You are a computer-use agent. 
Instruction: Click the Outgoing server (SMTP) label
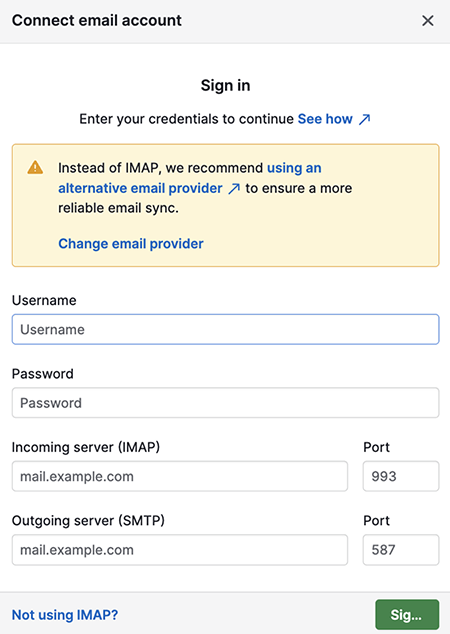point(88,520)
